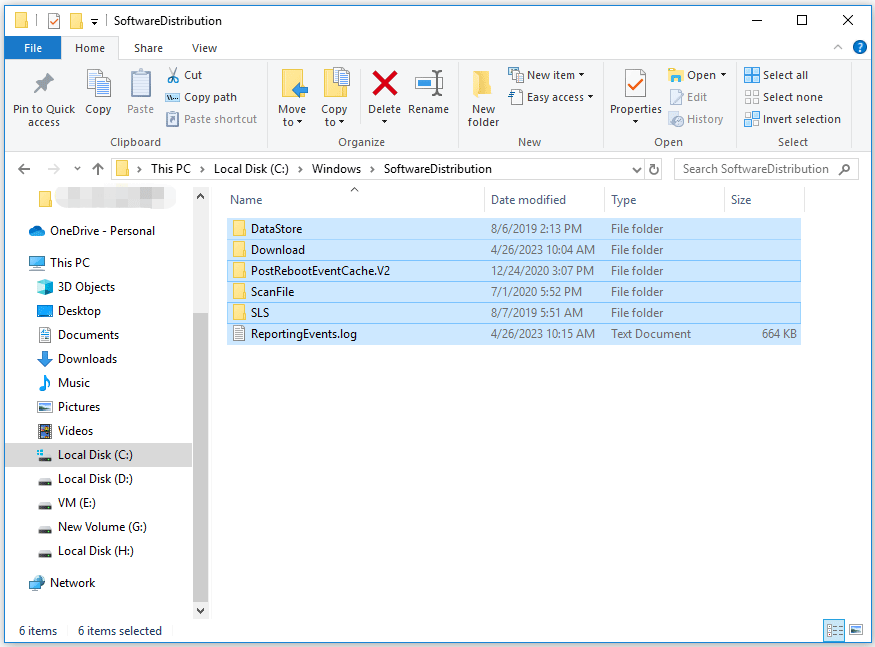This screenshot has width=875, height=647.
Task: Select the ReportingEvents.log file
Action: [513, 334]
